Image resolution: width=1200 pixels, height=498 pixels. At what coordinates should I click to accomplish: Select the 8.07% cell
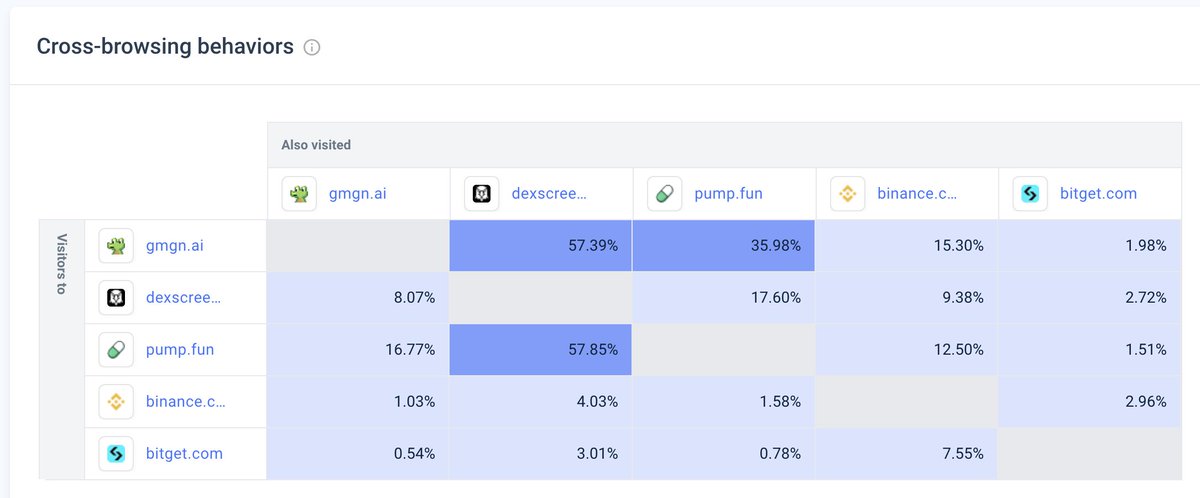[x=358, y=298]
